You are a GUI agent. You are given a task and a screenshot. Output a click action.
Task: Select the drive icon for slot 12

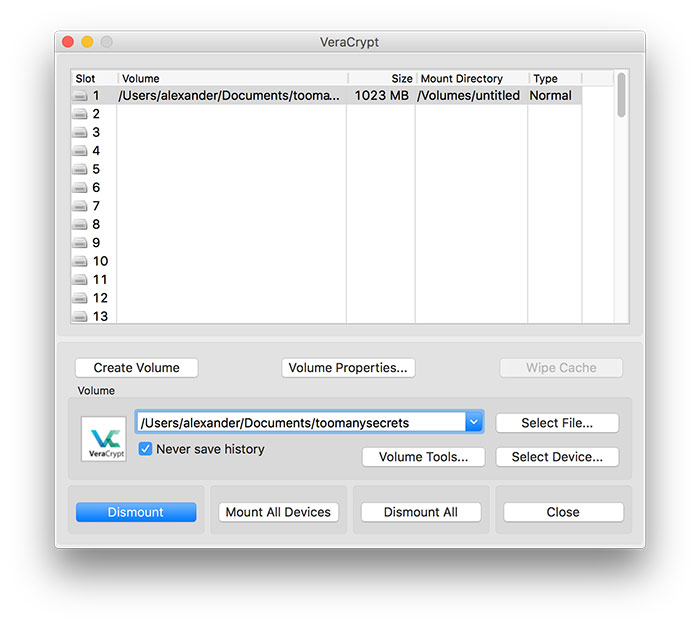[x=80, y=298]
